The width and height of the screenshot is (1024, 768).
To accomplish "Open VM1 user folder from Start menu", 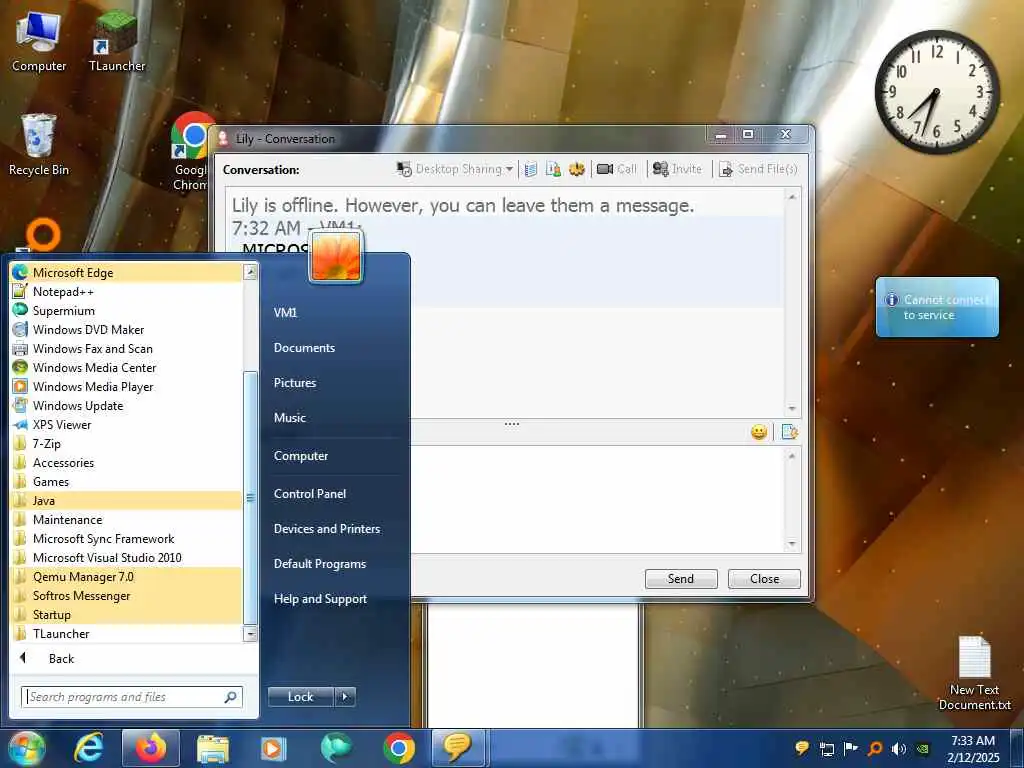I will pyautogui.click(x=285, y=312).
